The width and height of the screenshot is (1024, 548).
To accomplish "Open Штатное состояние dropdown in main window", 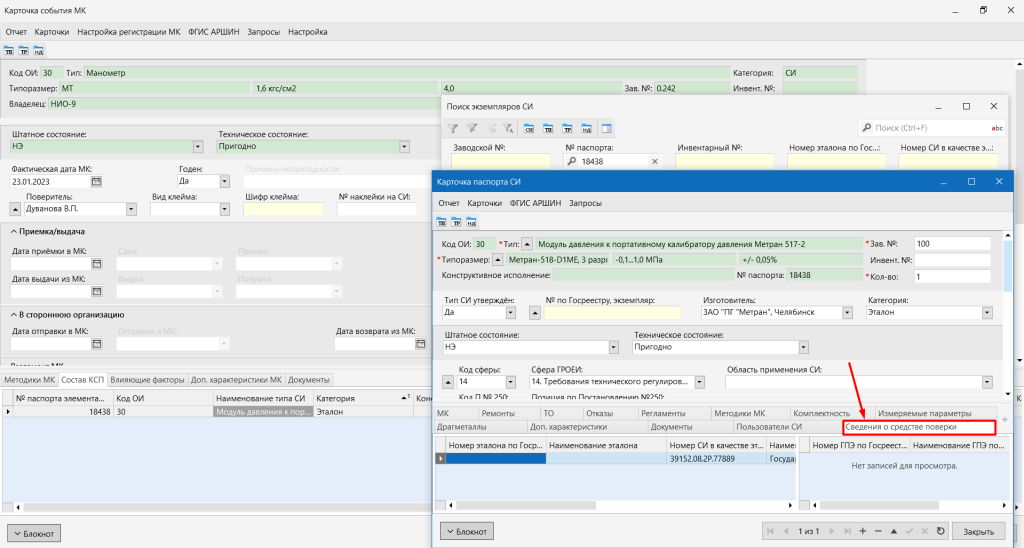I will click(198, 147).
